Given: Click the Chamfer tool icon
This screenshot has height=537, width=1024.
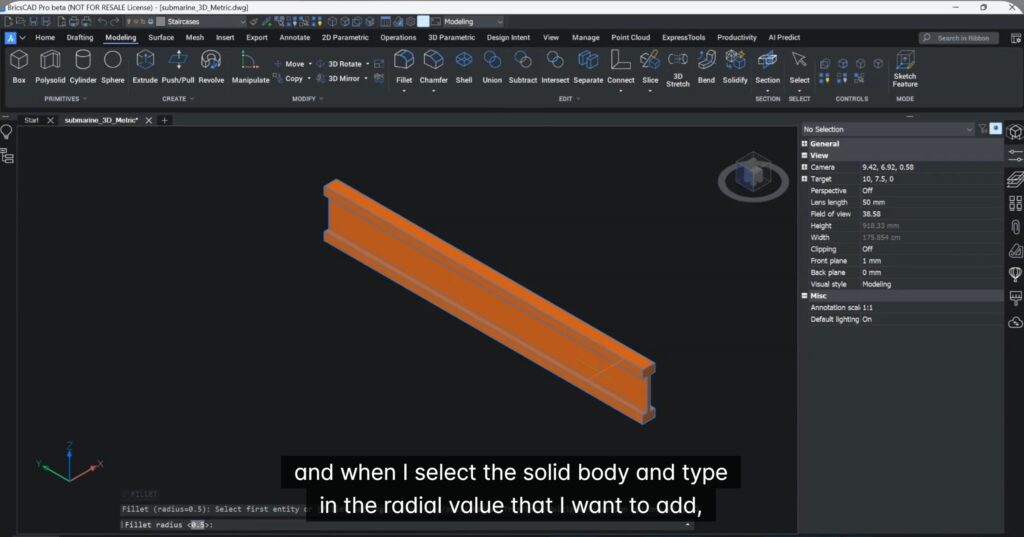Looking at the screenshot, I should point(434,60).
